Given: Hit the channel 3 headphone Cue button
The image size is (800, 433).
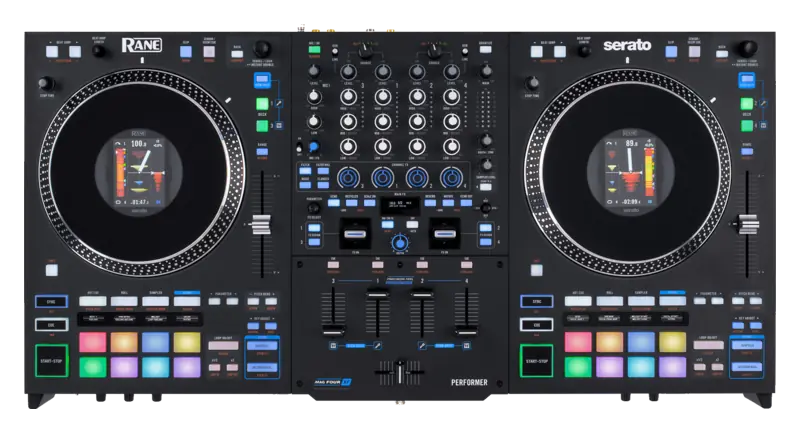Looking at the screenshot, I should pos(333,265).
